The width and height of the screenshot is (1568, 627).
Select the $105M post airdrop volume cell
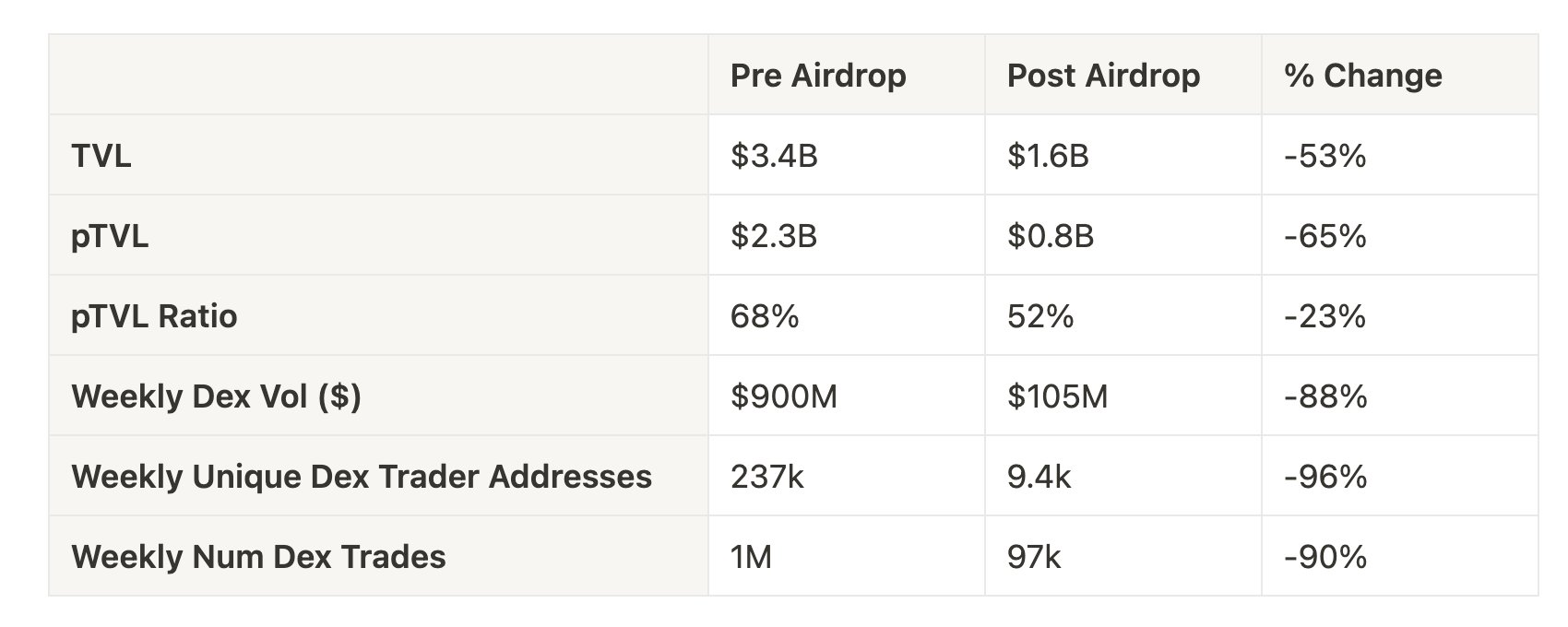[x=1057, y=396]
